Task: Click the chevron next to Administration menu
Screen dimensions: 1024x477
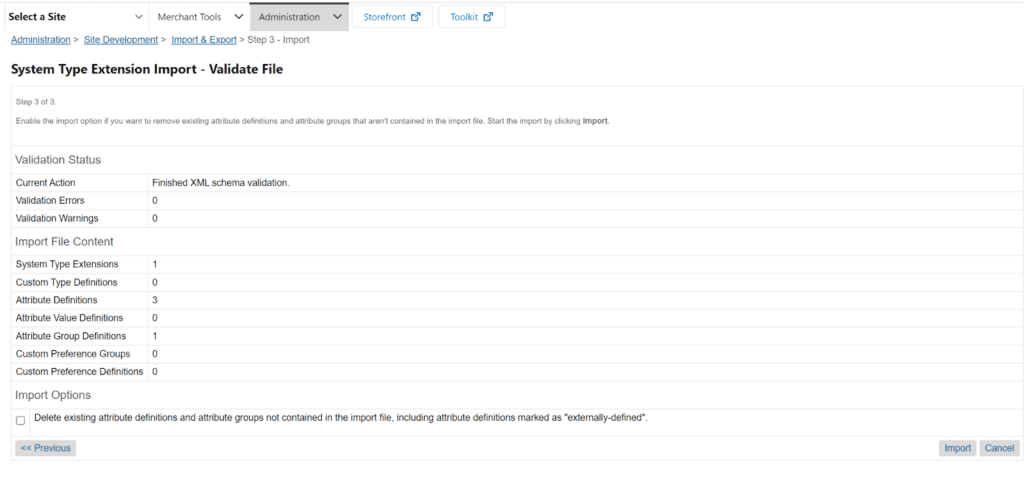Action: click(x=337, y=17)
